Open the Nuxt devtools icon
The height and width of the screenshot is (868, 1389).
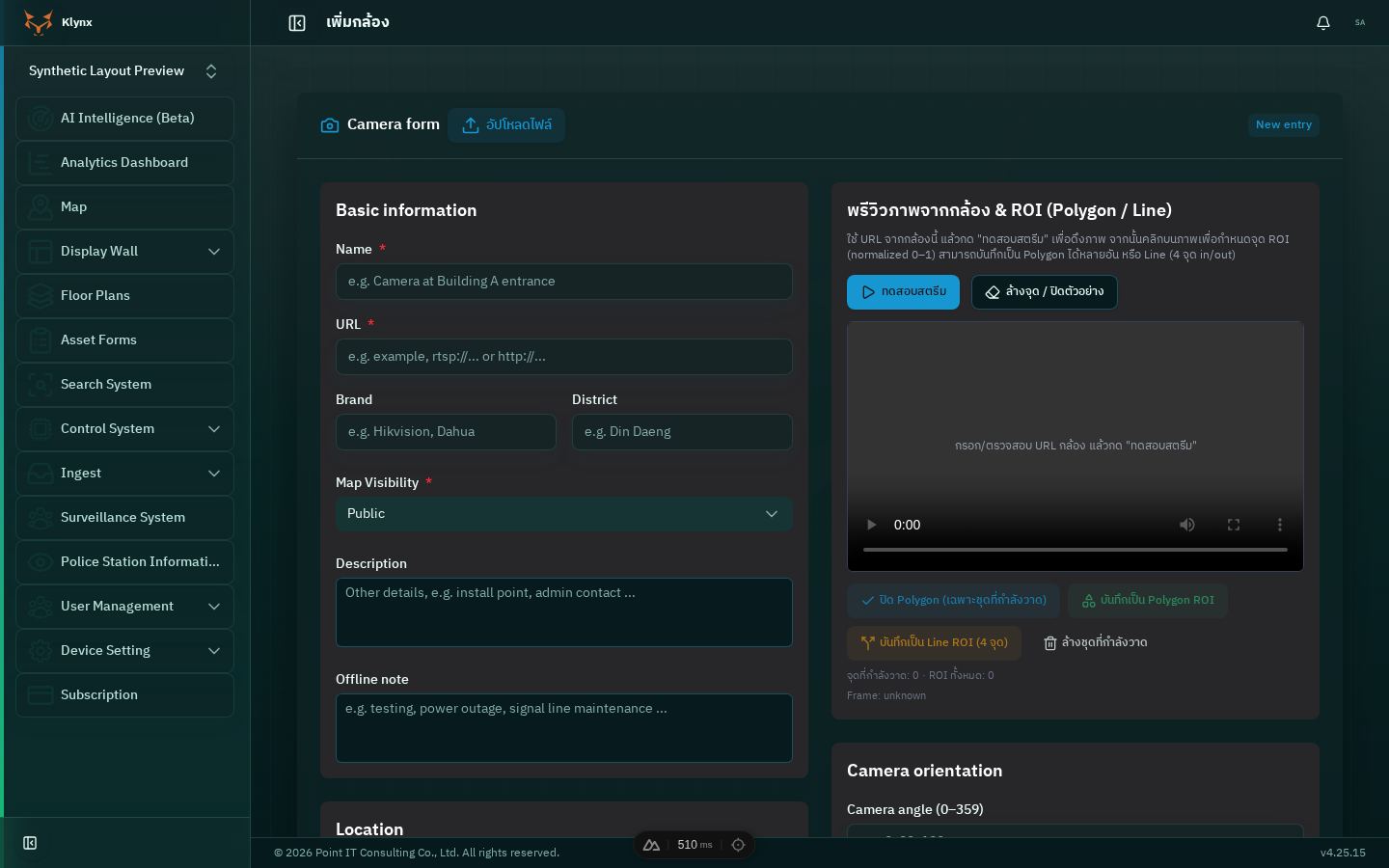pyautogui.click(x=651, y=845)
